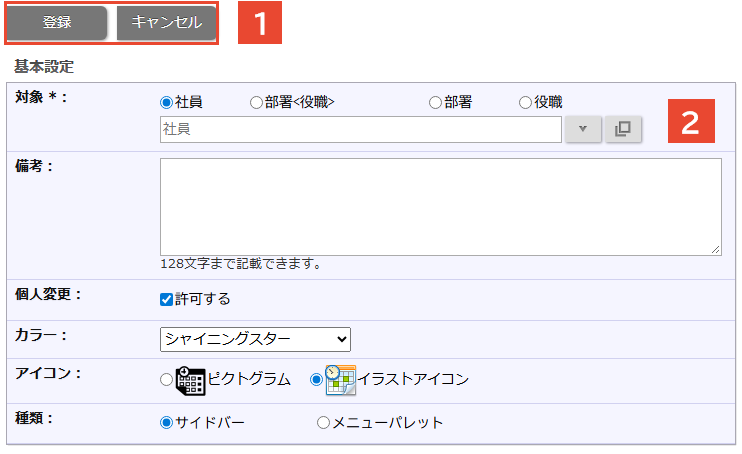Click the illustrated calendar icon
The image size is (742, 454).
340,380
